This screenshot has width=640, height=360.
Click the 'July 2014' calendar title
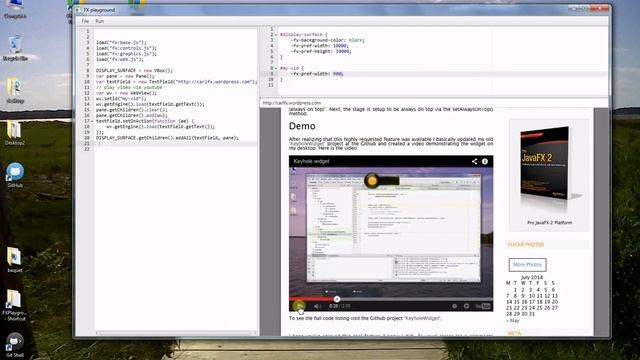tap(531, 277)
